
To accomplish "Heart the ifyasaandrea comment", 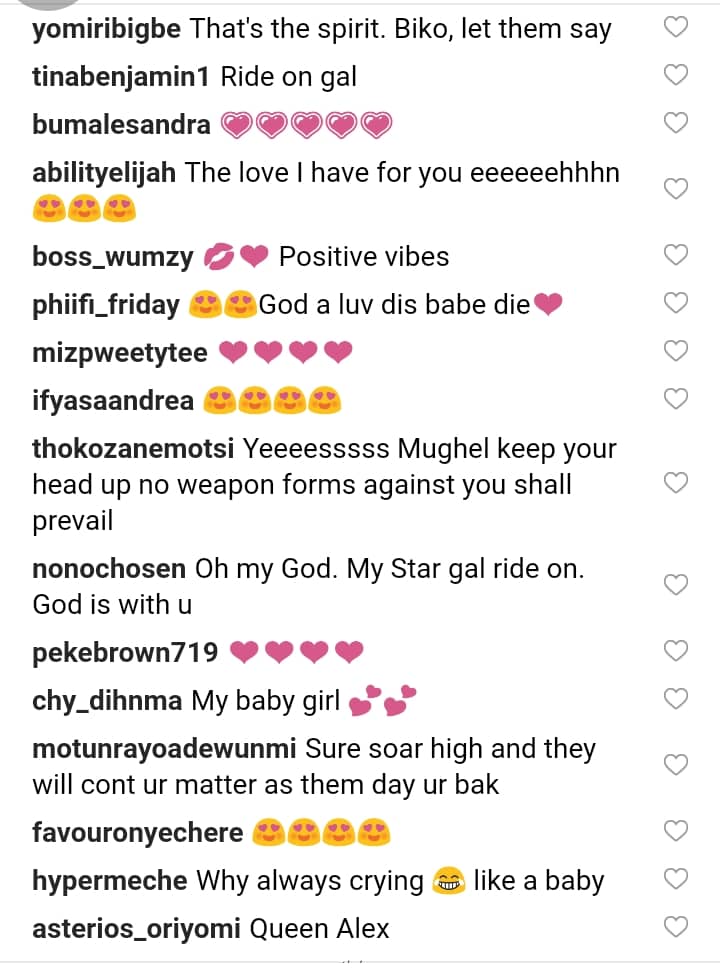I will 677,399.
